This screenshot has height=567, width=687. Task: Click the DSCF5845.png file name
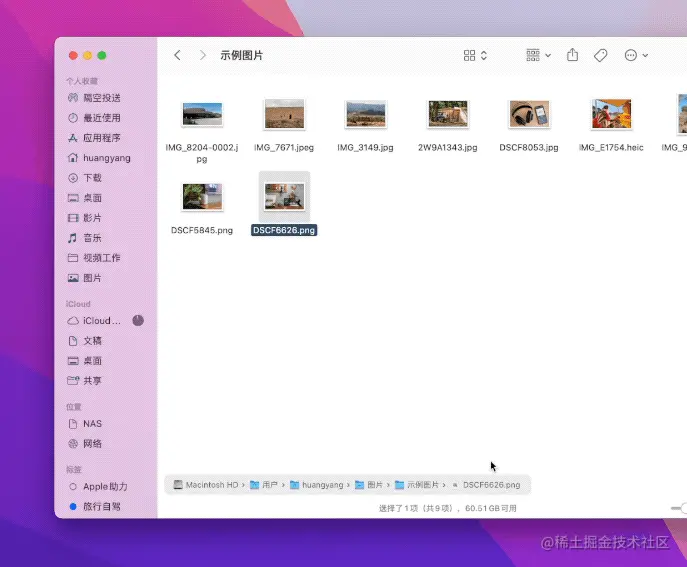(202, 230)
